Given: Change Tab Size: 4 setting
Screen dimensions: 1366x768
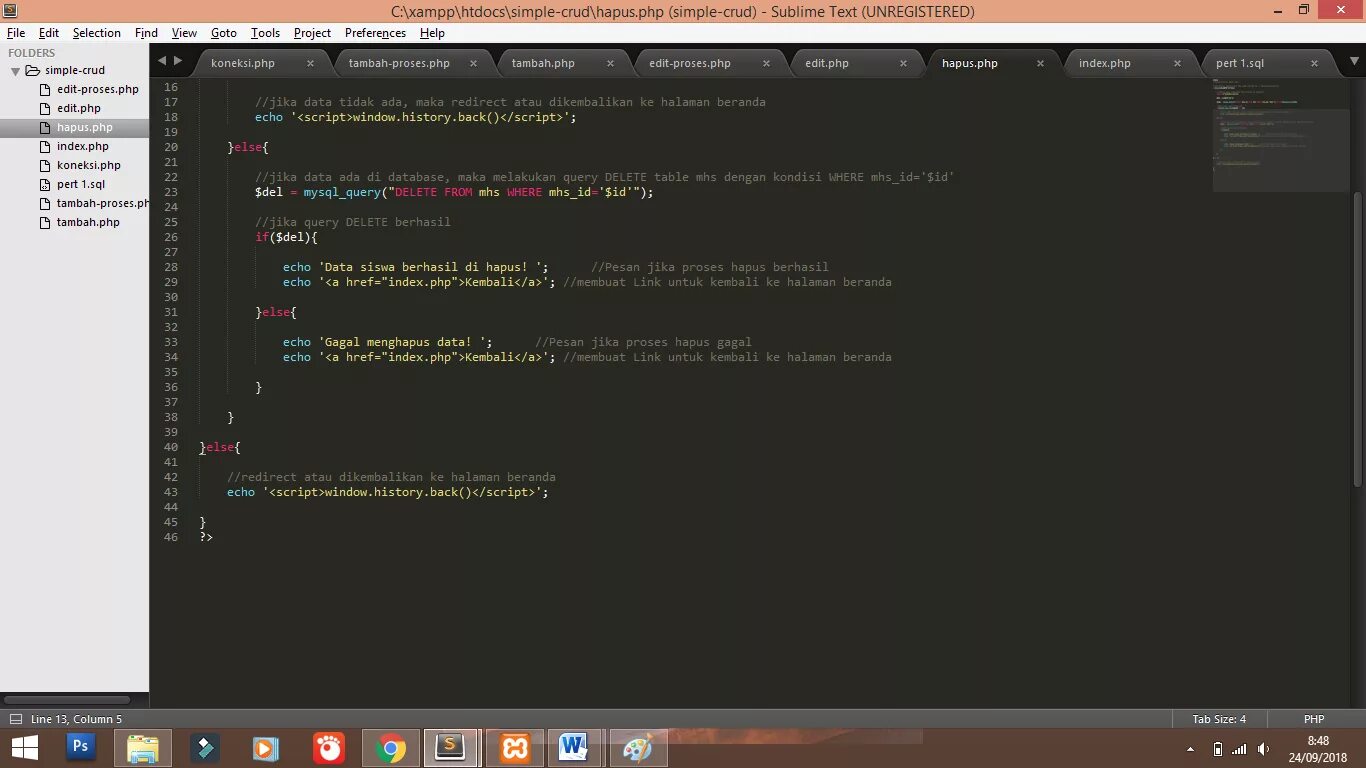Looking at the screenshot, I should click(x=1219, y=719).
